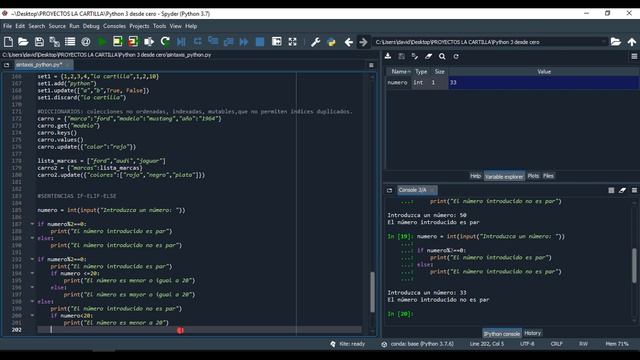Stop debugging with the blue square icon

click(260, 42)
